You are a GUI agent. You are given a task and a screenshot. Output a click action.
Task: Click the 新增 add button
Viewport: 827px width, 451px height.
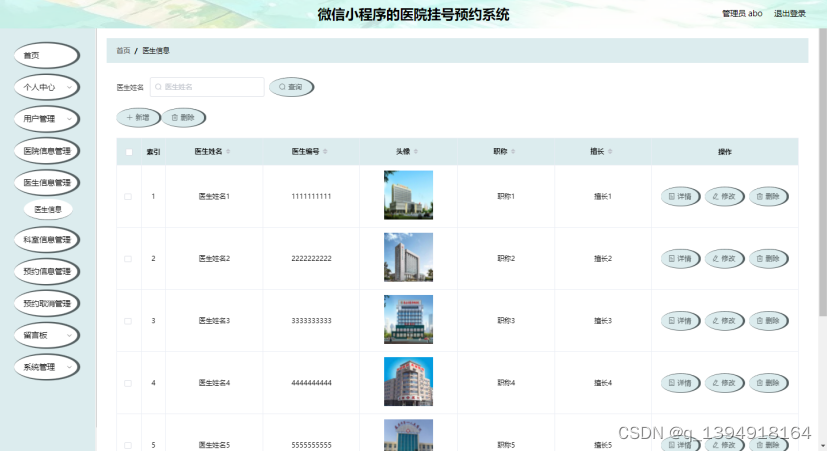(x=138, y=118)
